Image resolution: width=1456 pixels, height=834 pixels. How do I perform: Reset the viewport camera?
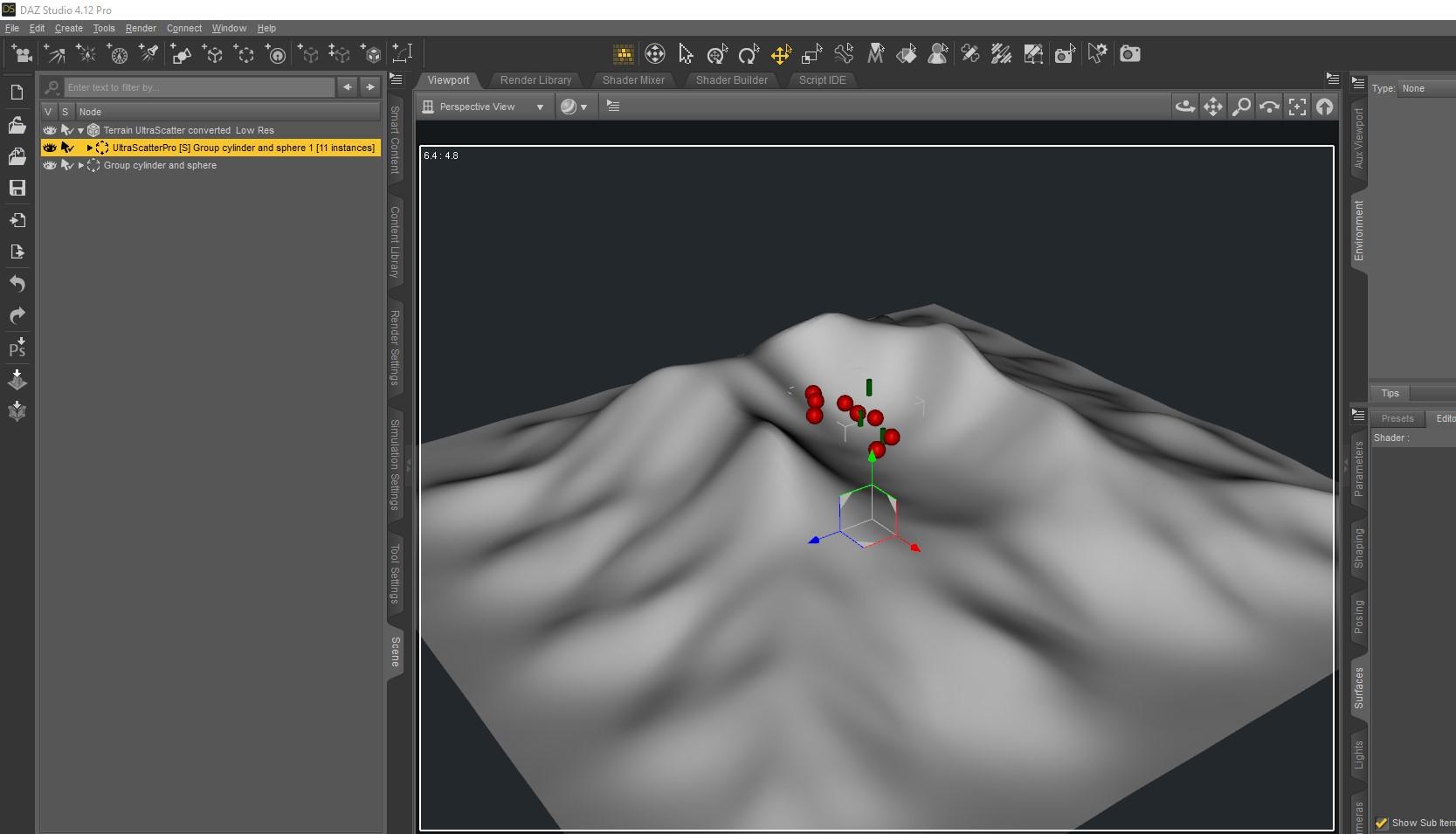(1325, 107)
